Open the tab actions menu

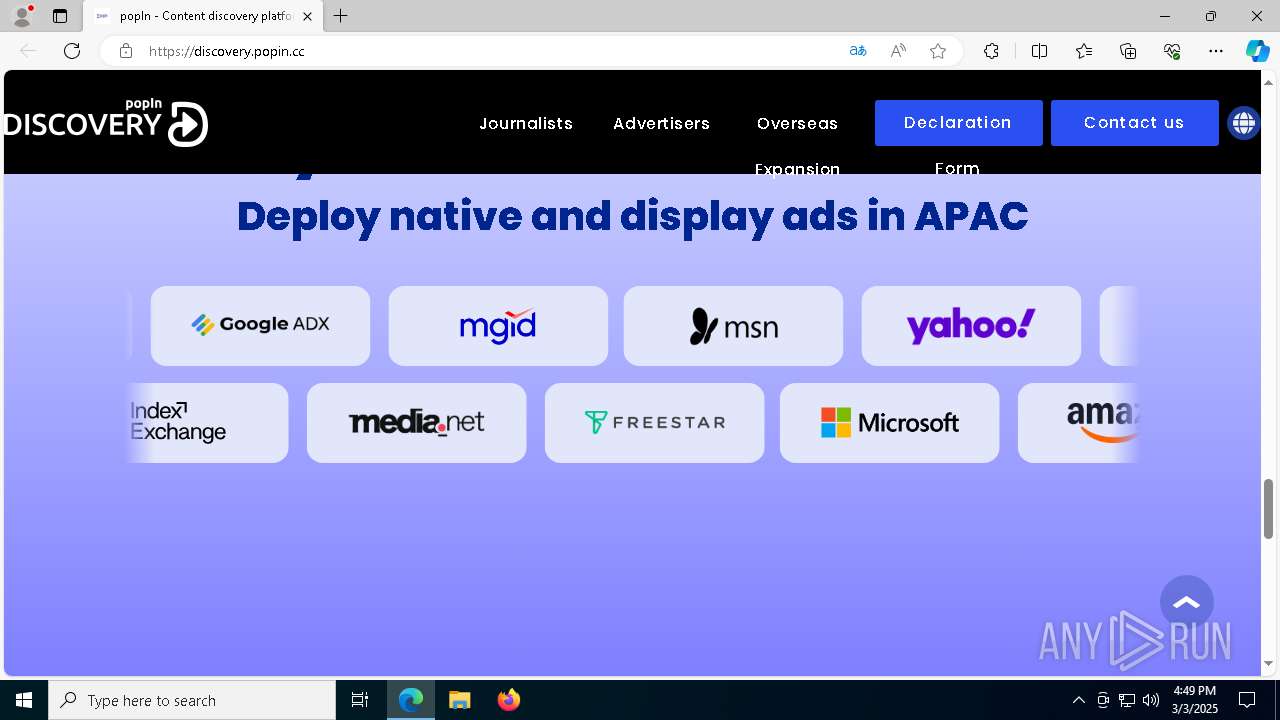60,16
